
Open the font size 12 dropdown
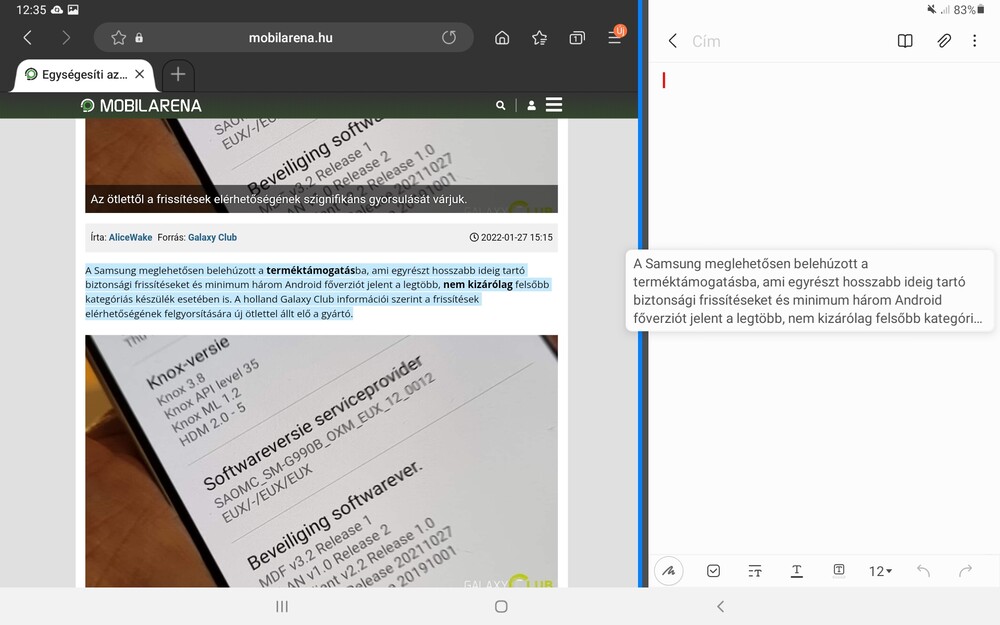[x=880, y=571]
